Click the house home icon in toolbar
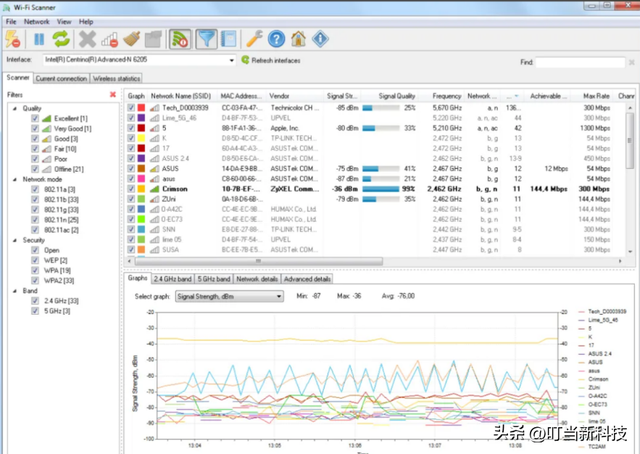The image size is (640, 454). coord(299,39)
